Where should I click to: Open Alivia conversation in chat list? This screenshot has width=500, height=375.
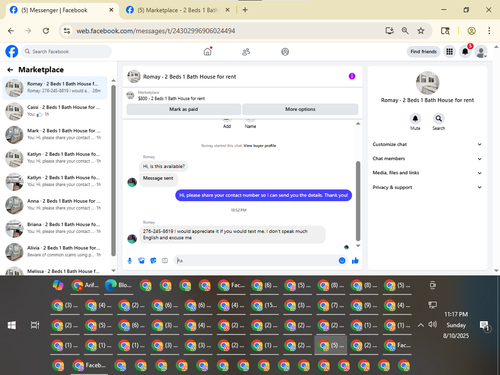point(55,252)
